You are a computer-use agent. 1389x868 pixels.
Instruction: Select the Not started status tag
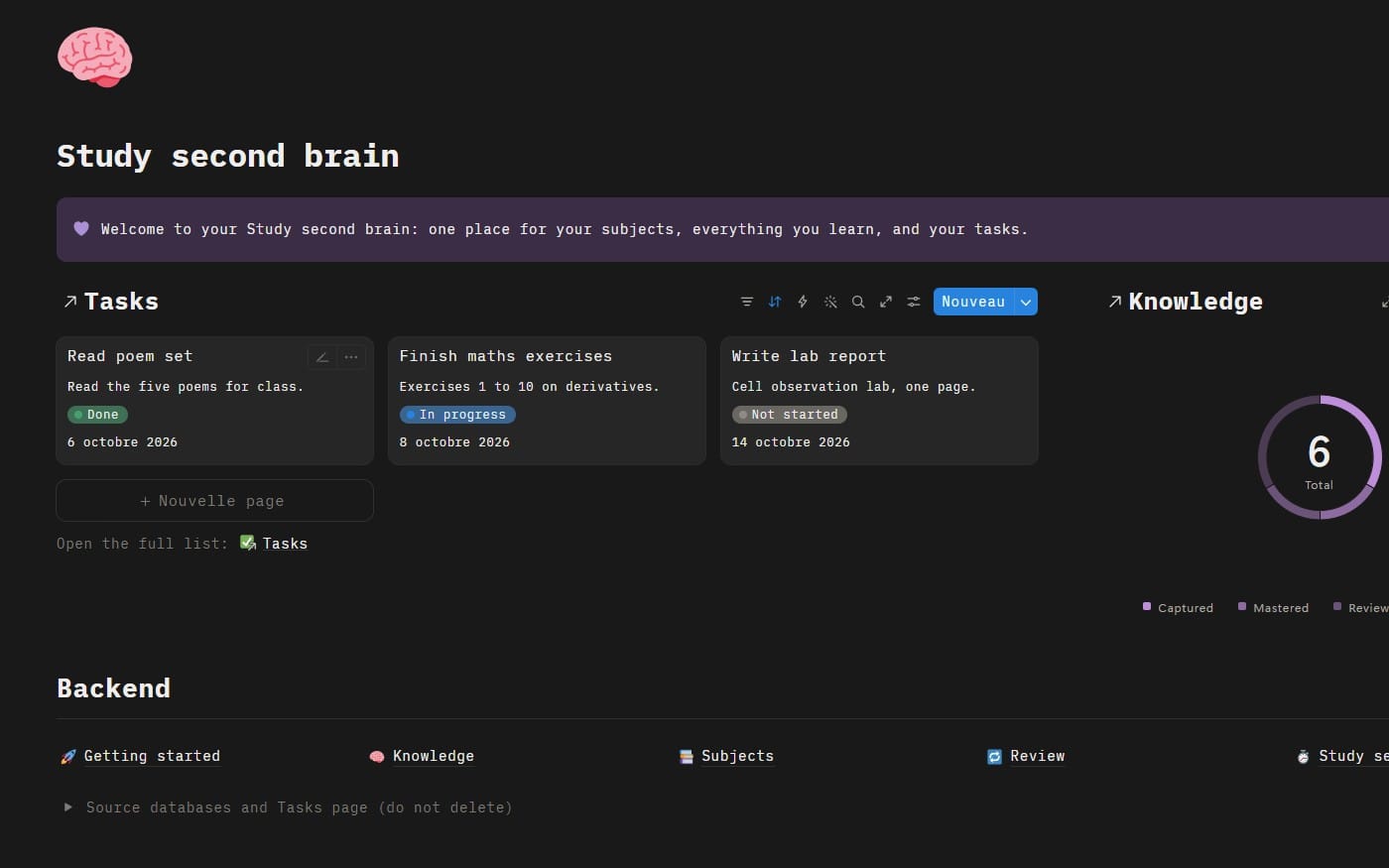click(790, 415)
